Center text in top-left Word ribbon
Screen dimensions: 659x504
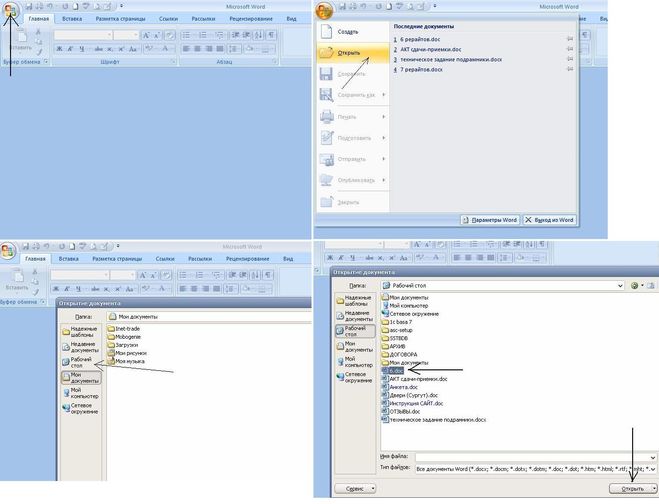[x=197, y=49]
